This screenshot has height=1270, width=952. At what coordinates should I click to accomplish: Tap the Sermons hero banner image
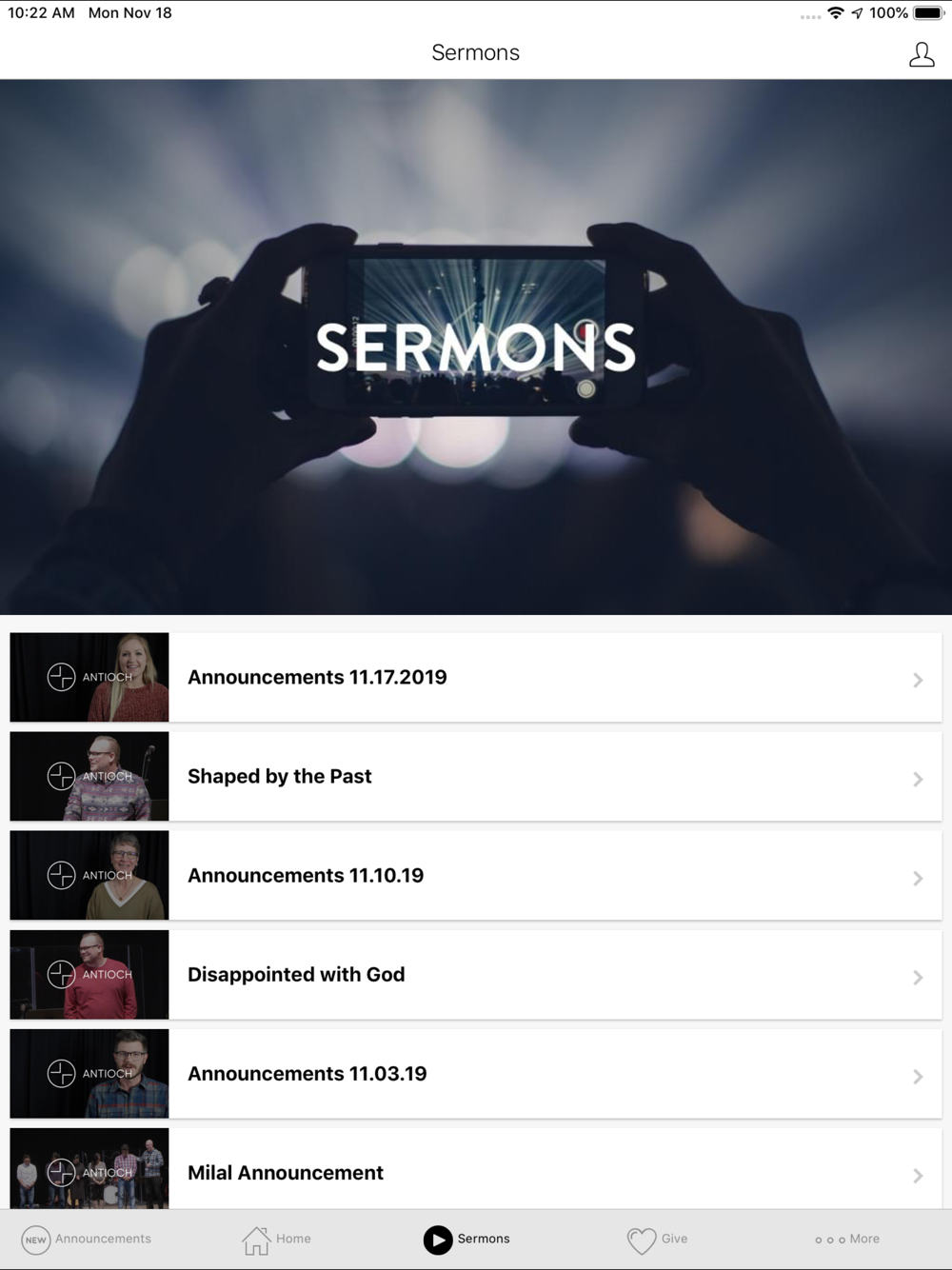coord(476,347)
